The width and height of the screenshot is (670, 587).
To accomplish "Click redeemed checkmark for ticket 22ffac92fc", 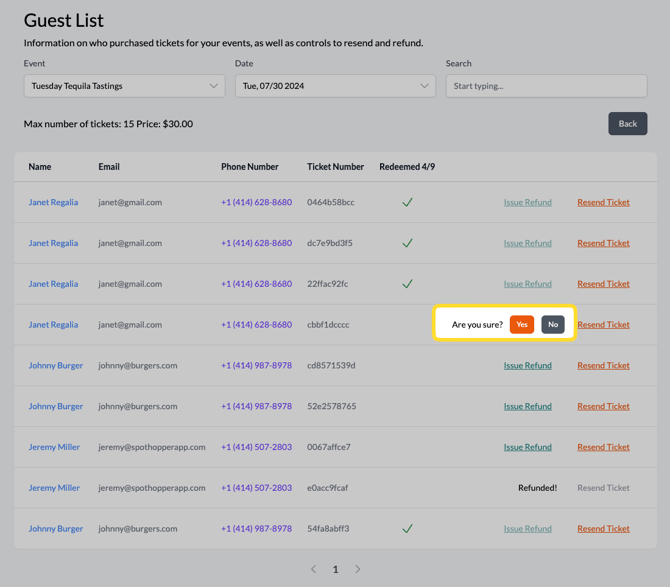I will click(407, 284).
